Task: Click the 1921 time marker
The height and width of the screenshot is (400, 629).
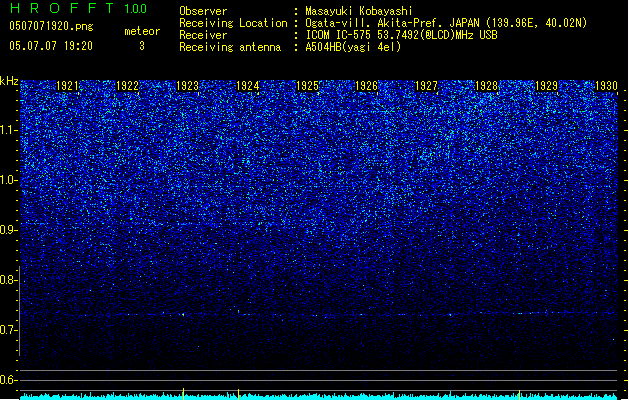Action: [x=67, y=86]
